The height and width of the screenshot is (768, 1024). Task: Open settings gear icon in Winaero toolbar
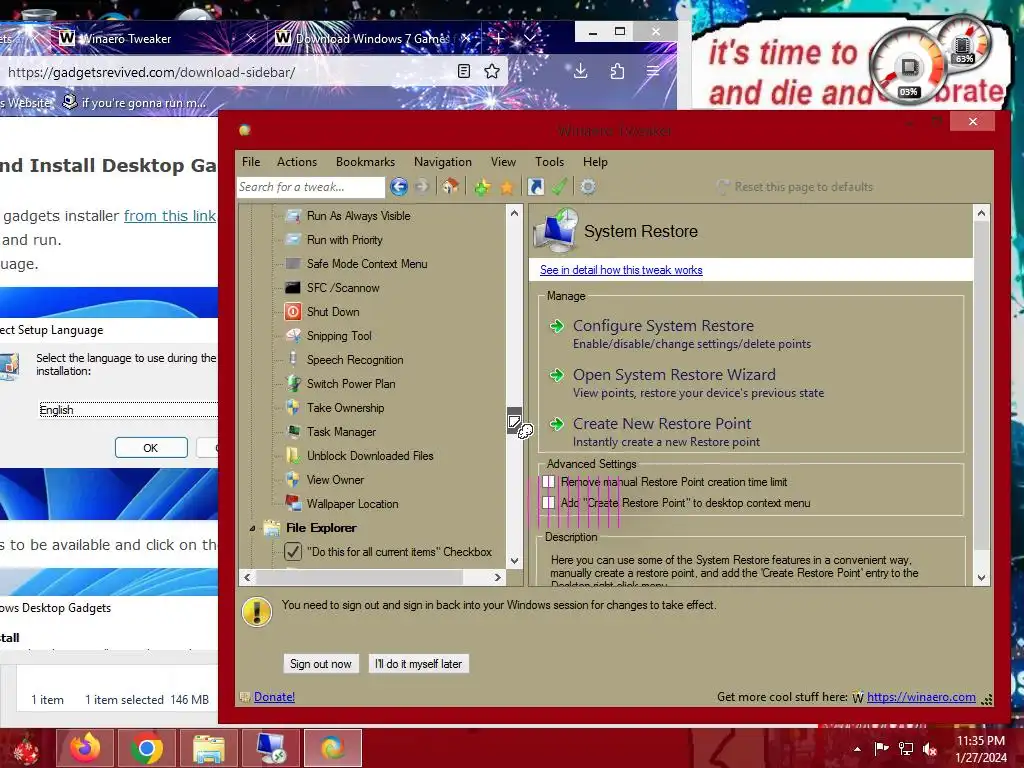pyautogui.click(x=588, y=187)
